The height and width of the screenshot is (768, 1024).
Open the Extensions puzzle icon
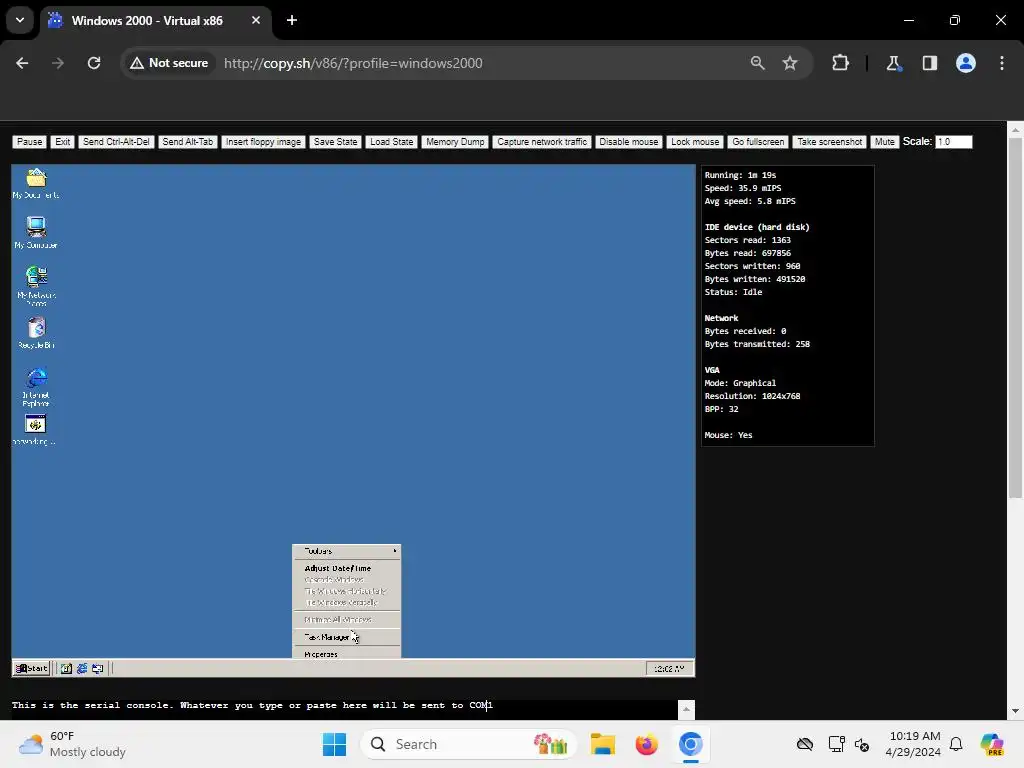pos(840,63)
